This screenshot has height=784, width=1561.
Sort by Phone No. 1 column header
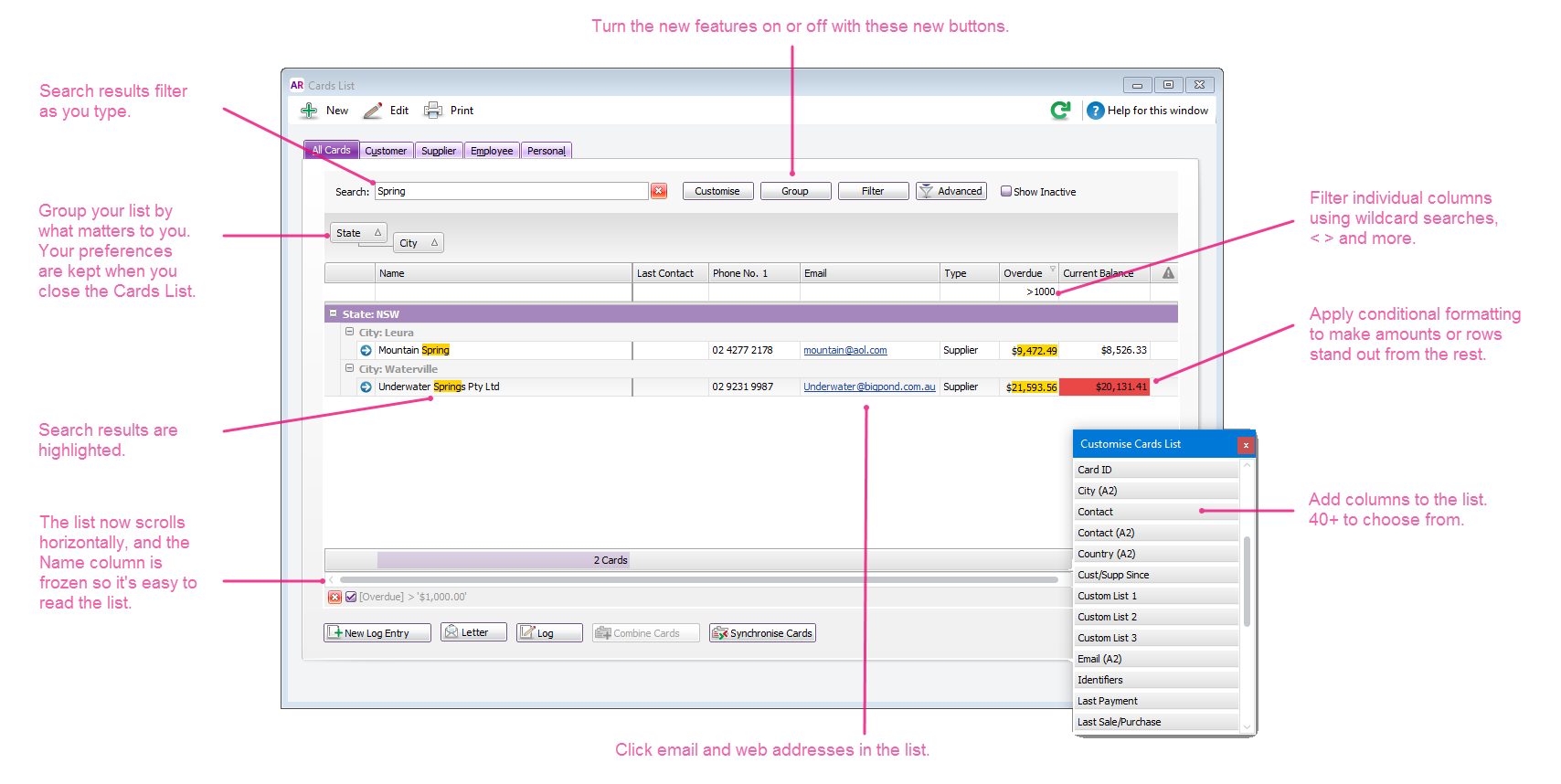[754, 273]
